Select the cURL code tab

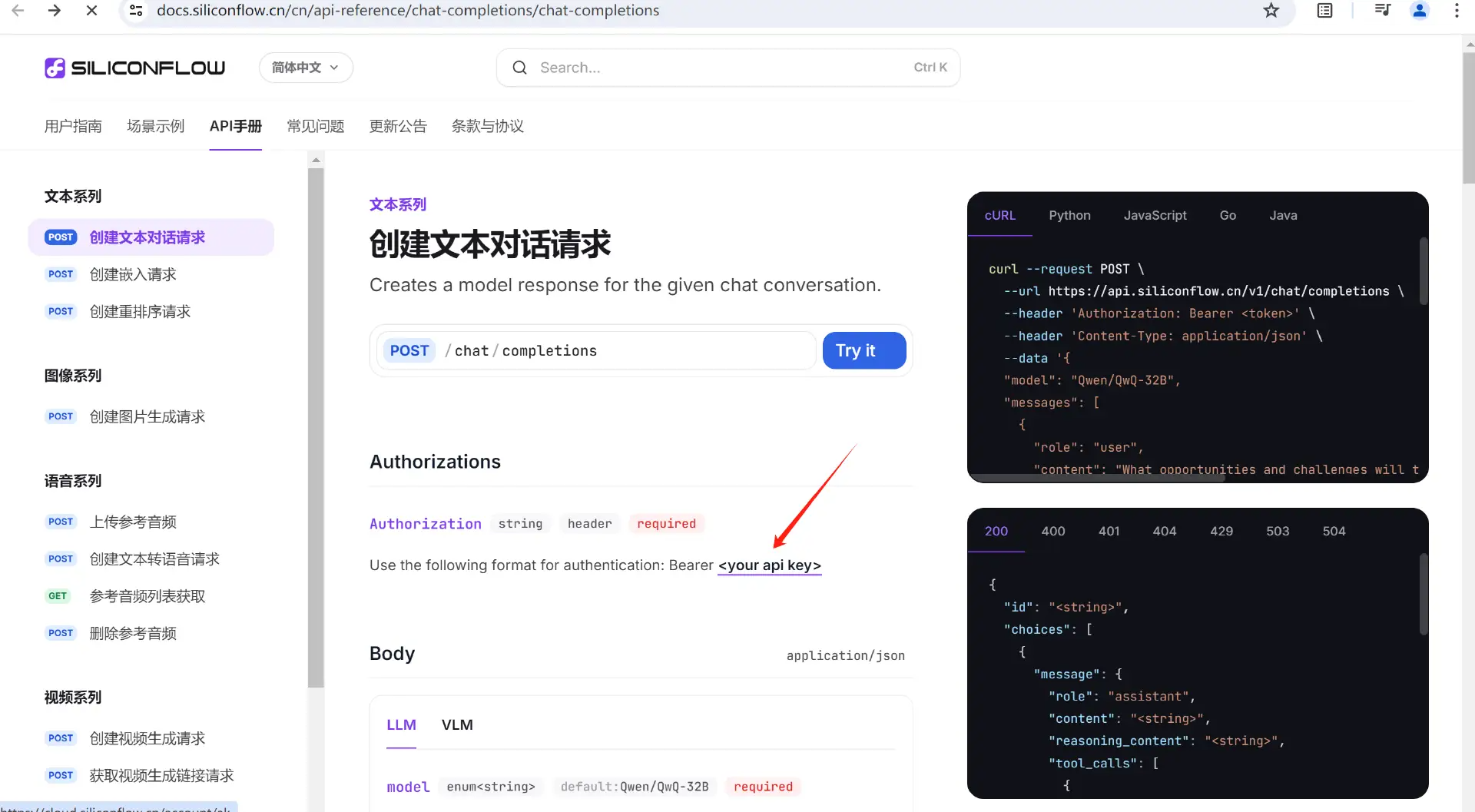1000,215
